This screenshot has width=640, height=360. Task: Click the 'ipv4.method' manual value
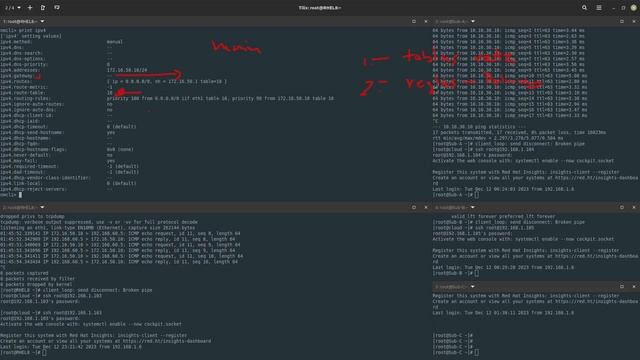(x=114, y=42)
